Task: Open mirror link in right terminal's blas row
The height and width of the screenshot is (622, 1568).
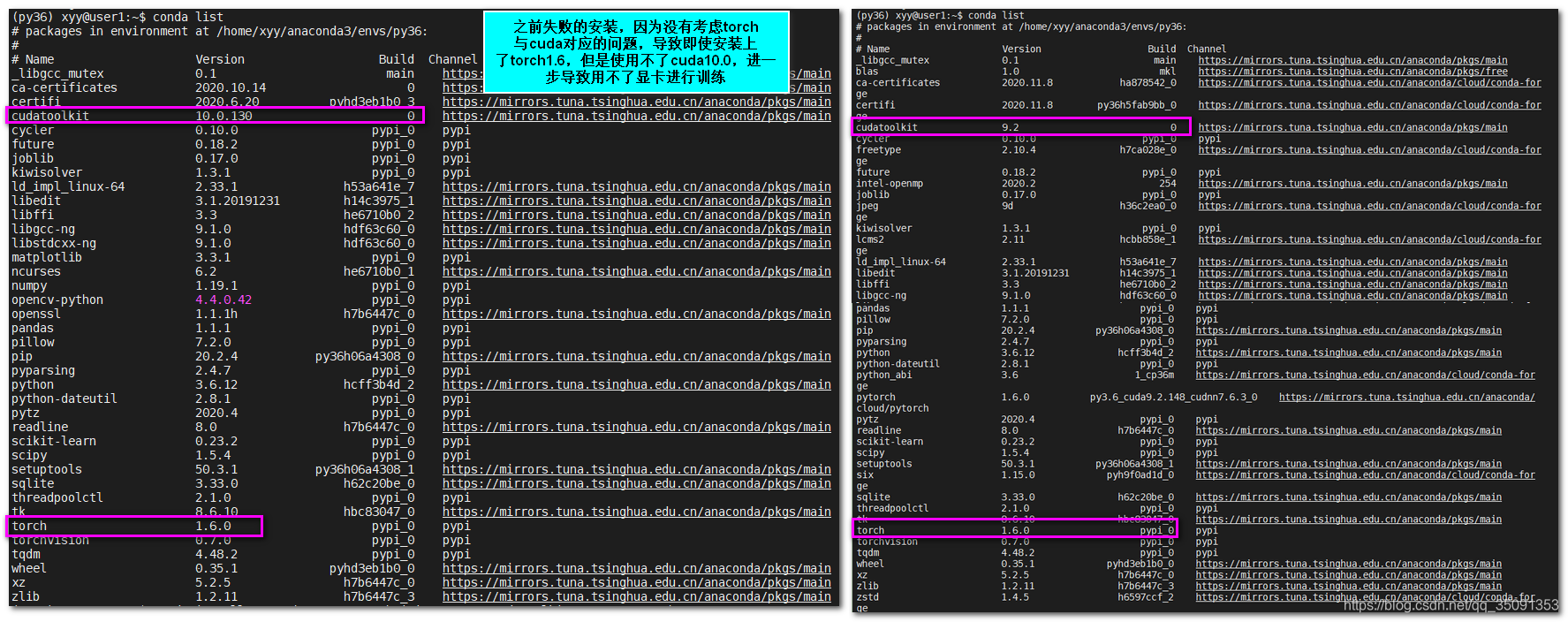Action: coord(1353,72)
